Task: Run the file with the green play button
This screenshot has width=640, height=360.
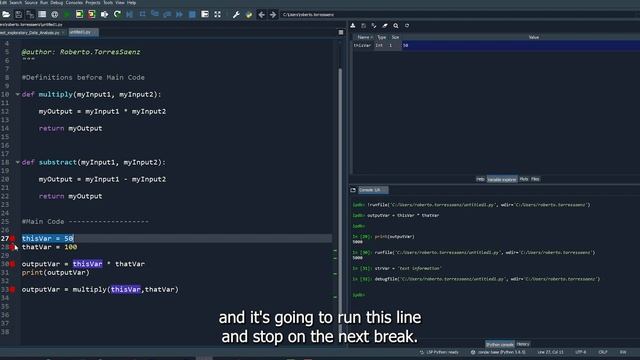Action: [x=67, y=15]
